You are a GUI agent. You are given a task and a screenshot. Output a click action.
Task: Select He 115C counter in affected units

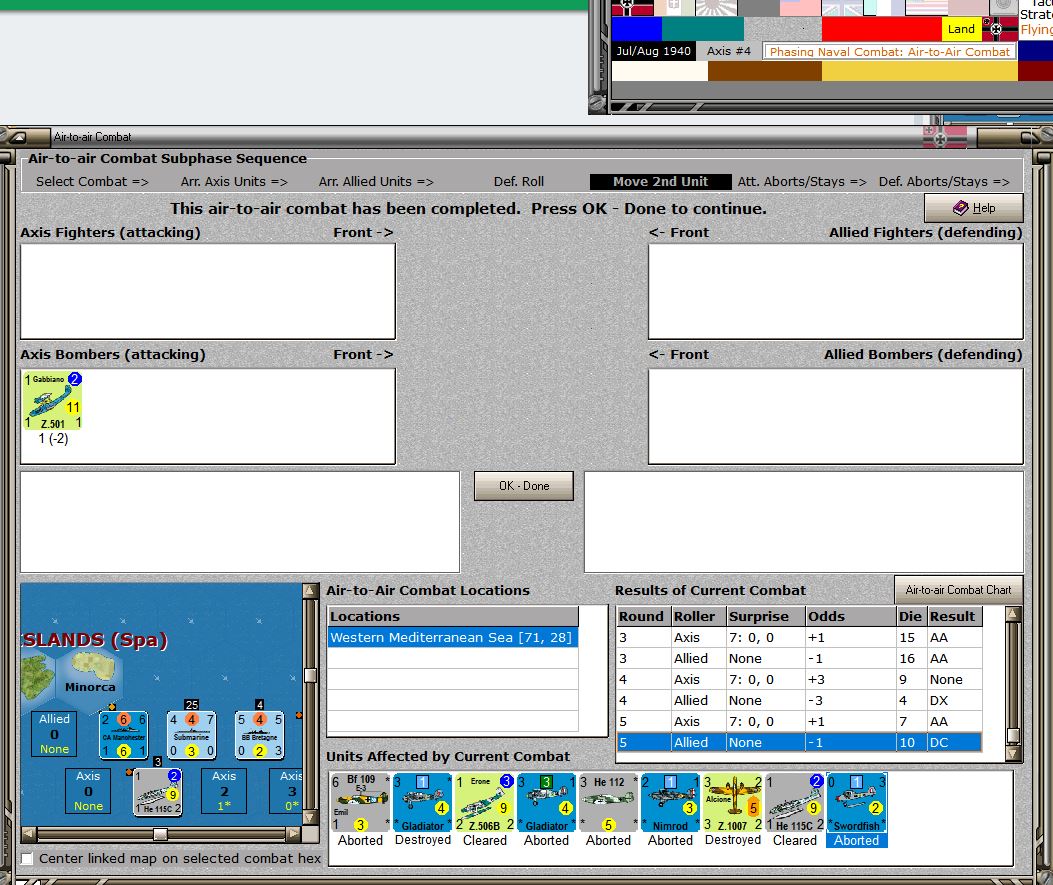click(794, 802)
